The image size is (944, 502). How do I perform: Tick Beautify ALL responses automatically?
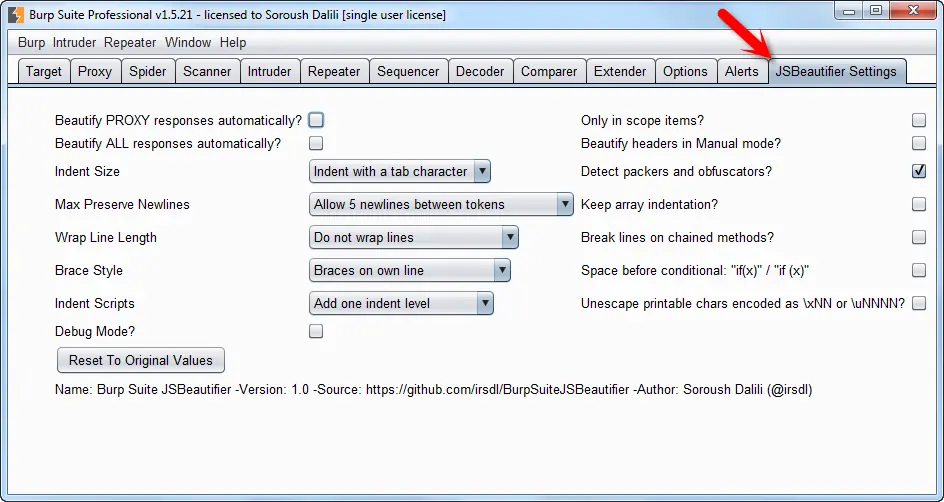[x=316, y=143]
